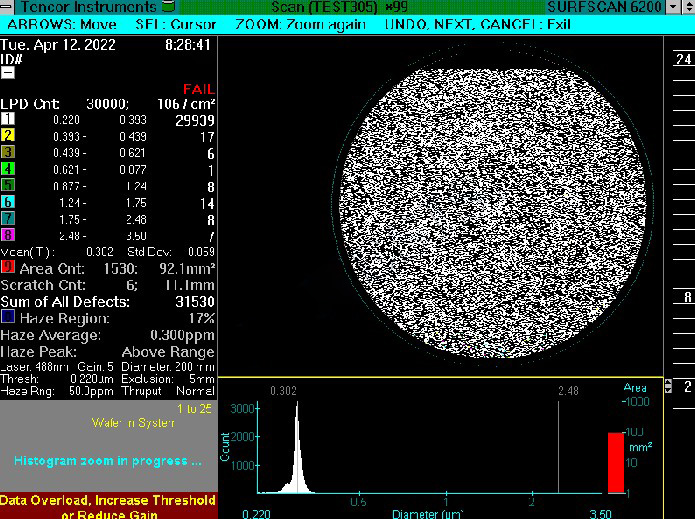Click the cassette slot up-down spinner arrows
Viewport: 695px width, 519px height.
[x=668, y=386]
